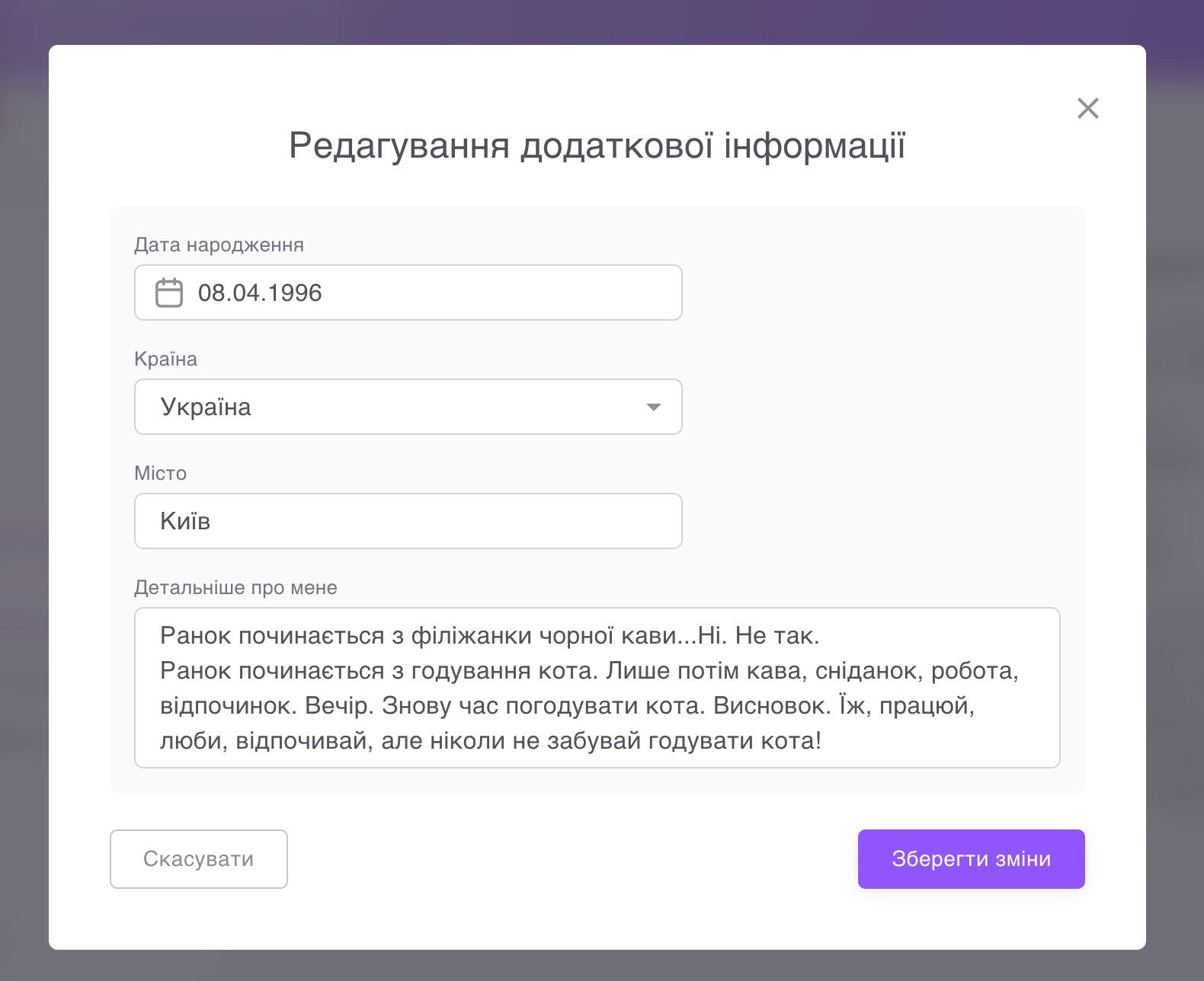Click the Дата народження label
Image resolution: width=1204 pixels, height=981 pixels.
[x=219, y=245]
